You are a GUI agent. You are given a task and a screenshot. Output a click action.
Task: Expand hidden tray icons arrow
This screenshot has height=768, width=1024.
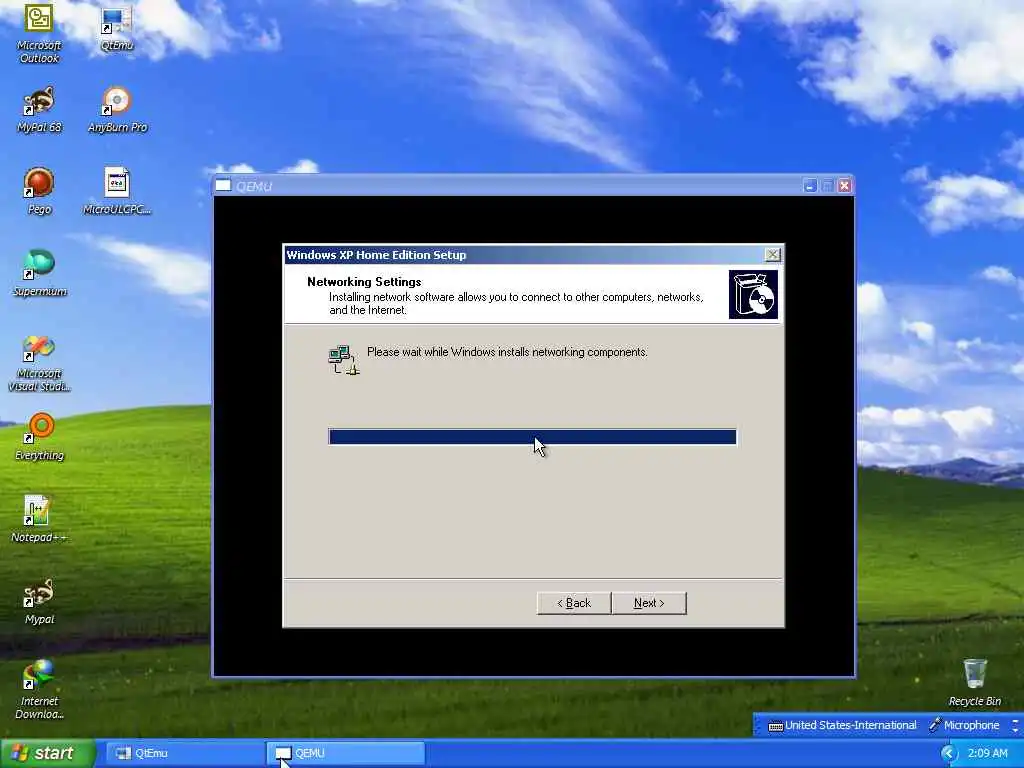pos(949,754)
